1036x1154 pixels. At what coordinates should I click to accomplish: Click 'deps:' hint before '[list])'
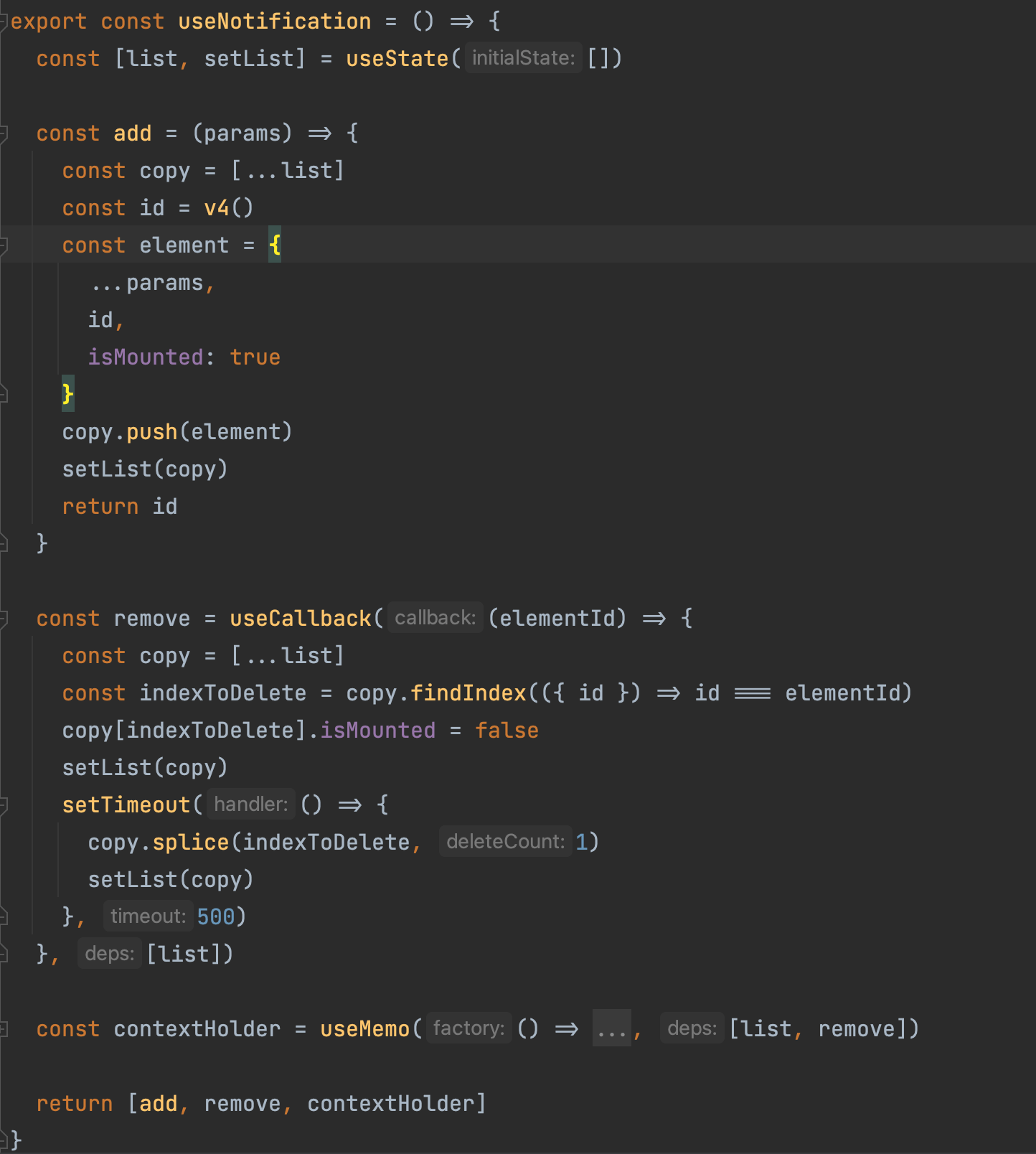(x=110, y=954)
